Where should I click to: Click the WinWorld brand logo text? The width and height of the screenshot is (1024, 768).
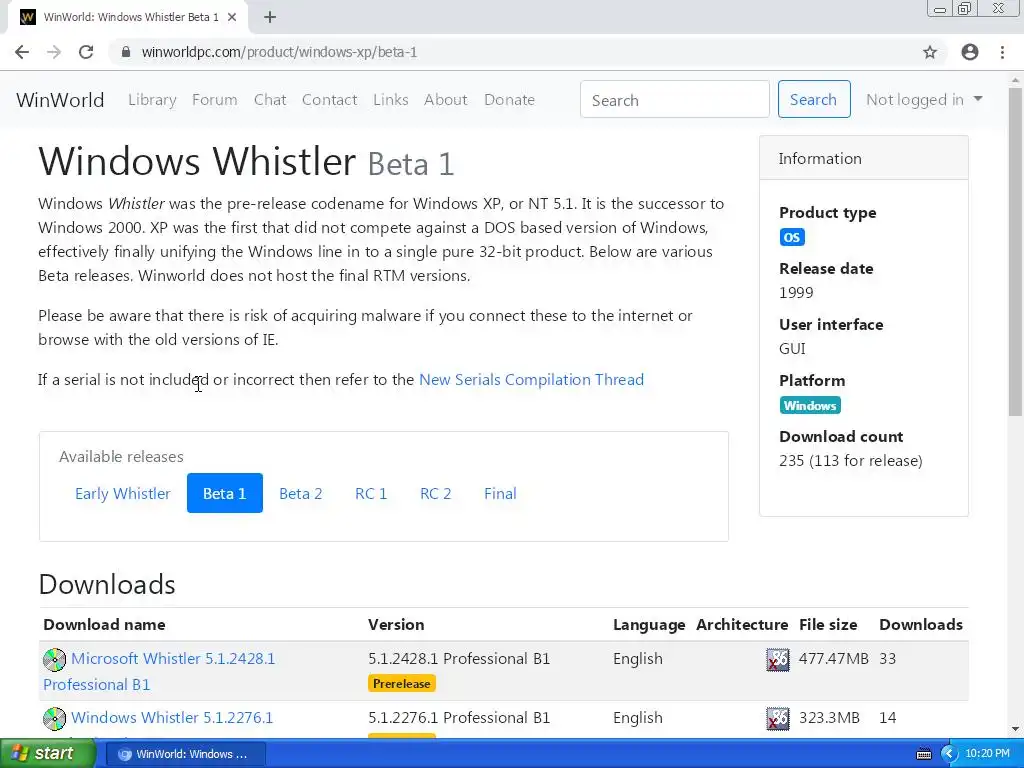[60, 100]
